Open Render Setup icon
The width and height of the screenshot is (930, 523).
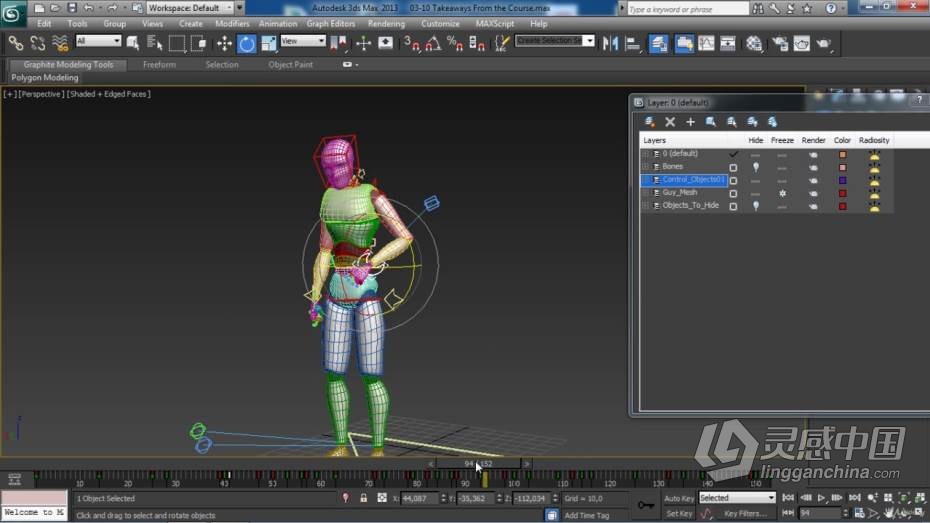pyautogui.click(x=779, y=43)
